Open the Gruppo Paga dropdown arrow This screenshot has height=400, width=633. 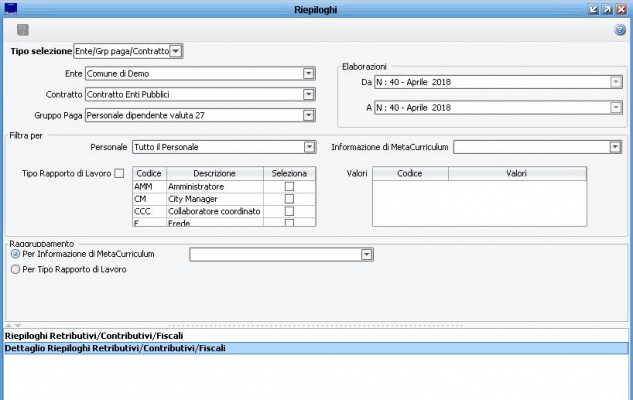308,115
